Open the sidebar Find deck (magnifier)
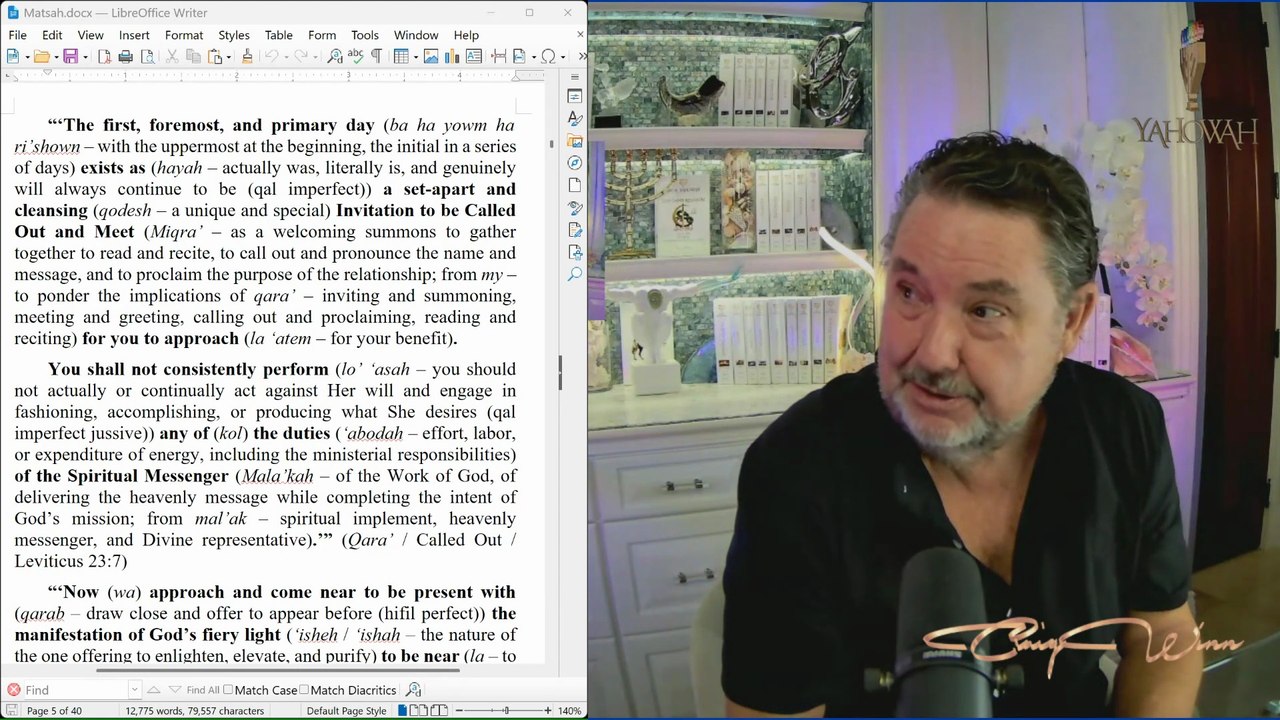The height and width of the screenshot is (720, 1280). click(575, 274)
